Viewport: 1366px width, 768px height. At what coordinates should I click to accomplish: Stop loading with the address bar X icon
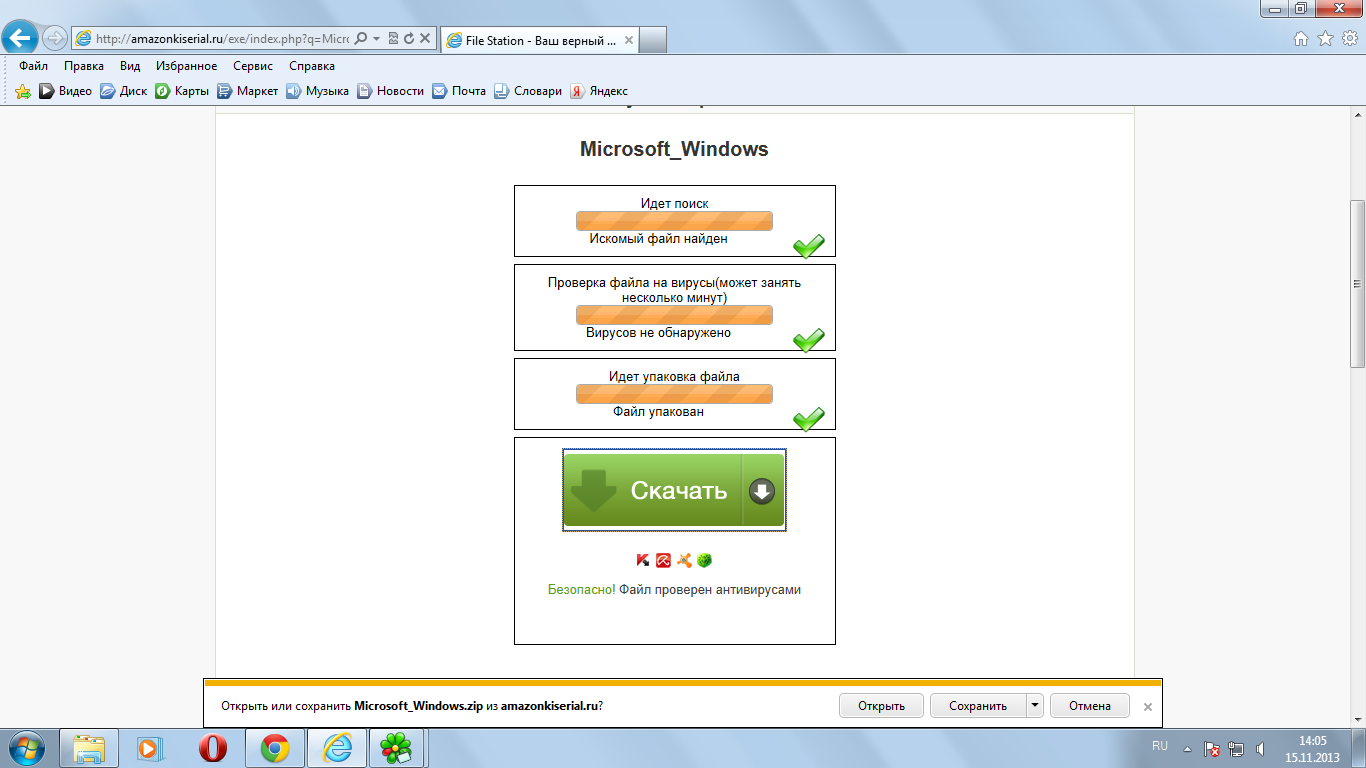(x=425, y=39)
